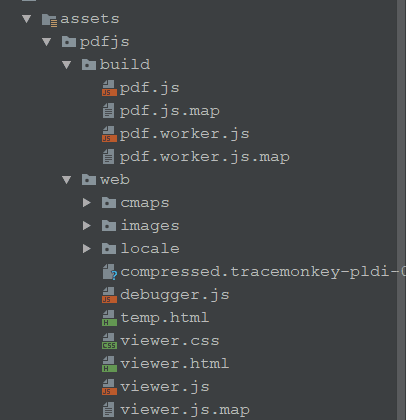This screenshot has width=406, height=420.
Task: Click the JS icon beside debugger.js
Action: point(109,295)
